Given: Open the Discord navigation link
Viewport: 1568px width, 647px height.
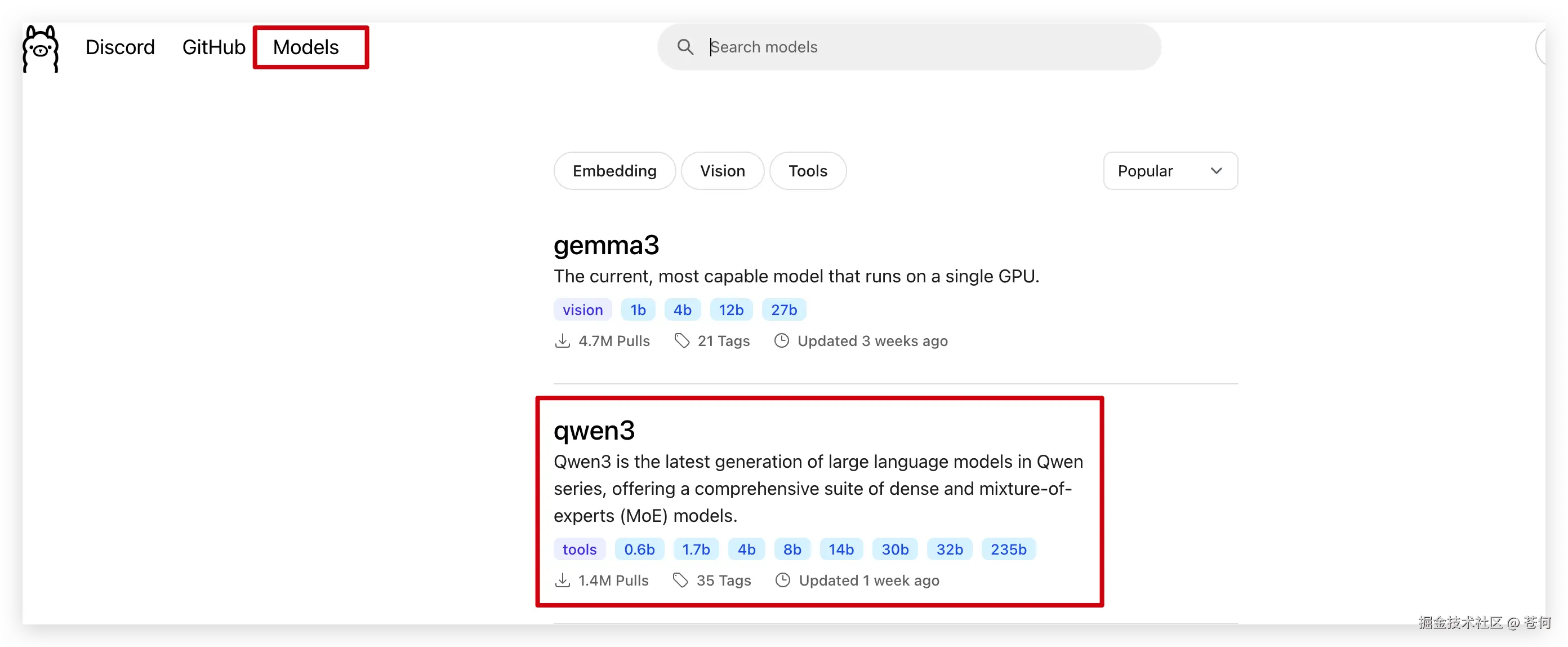Looking at the screenshot, I should (x=120, y=47).
